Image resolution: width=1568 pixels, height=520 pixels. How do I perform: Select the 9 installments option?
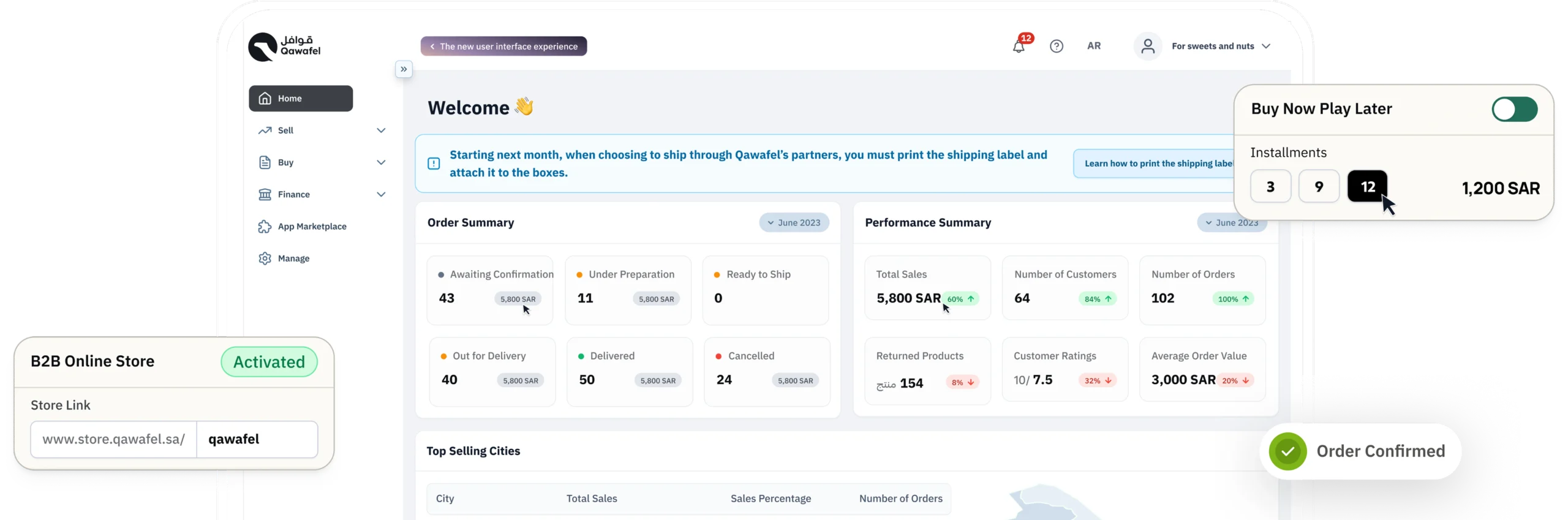click(x=1319, y=187)
